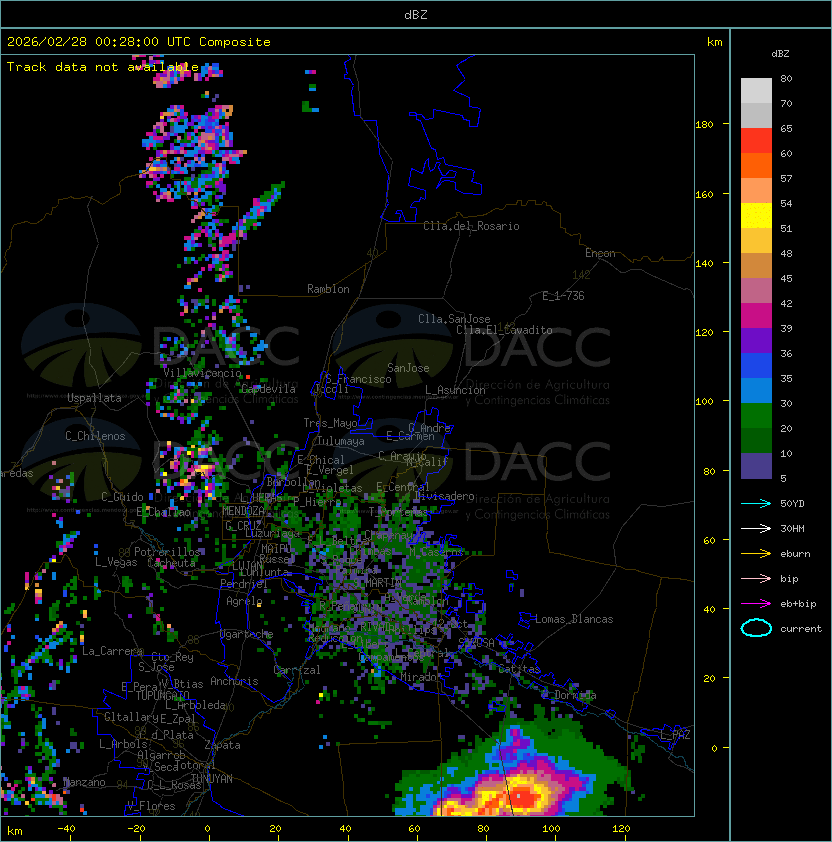The image size is (832, 842).
Task: Click the white 30HM arrow in legend
Action: [756, 529]
